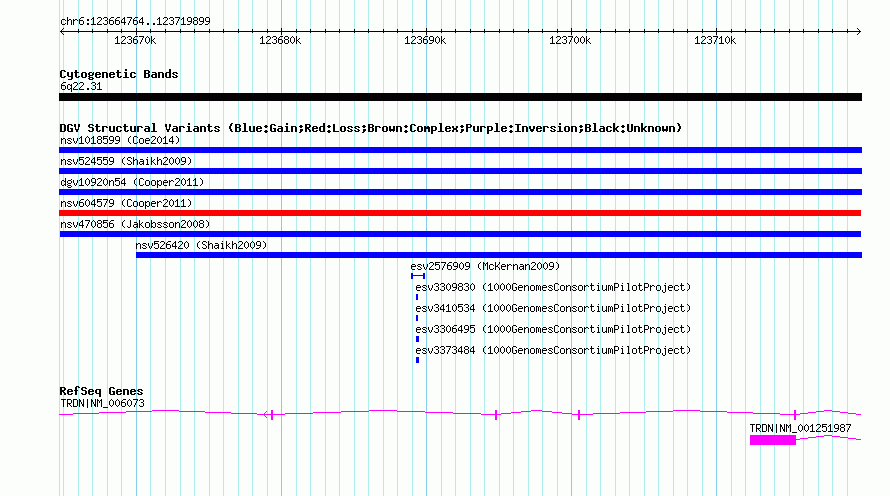This screenshot has height=496, width=890.
Task: Click the TRDN|NM_001251987 gene label
Action: pyautogui.click(x=800, y=428)
